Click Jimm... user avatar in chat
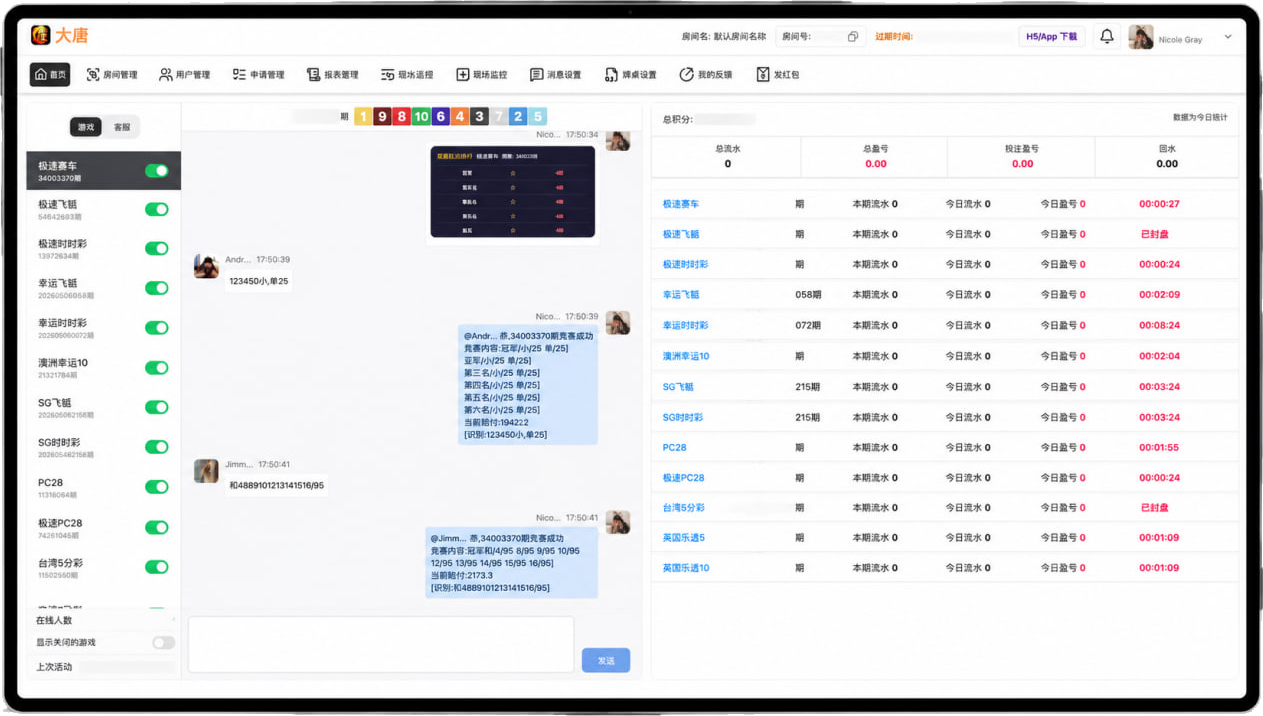Image resolution: width=1263 pixels, height=716 pixels. [x=207, y=471]
